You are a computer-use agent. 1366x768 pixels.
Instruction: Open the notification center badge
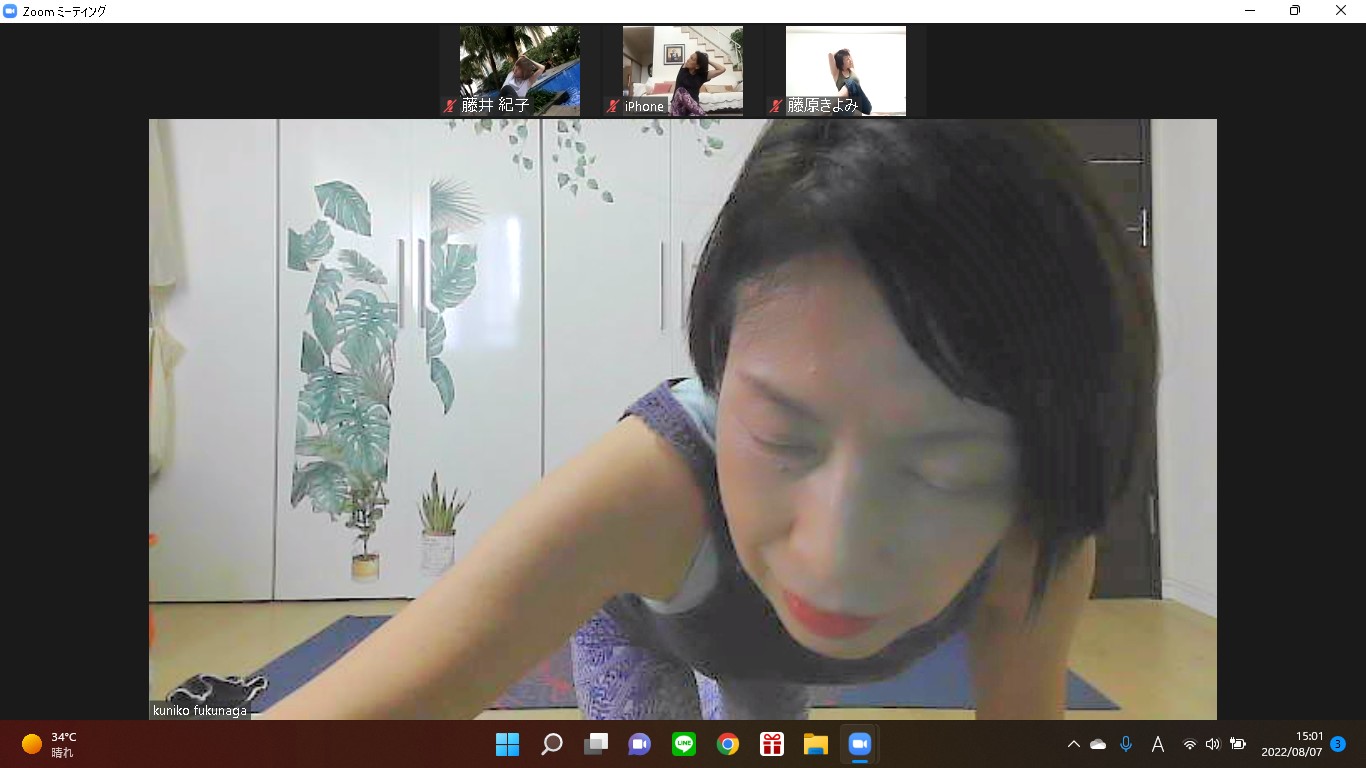click(x=1338, y=744)
